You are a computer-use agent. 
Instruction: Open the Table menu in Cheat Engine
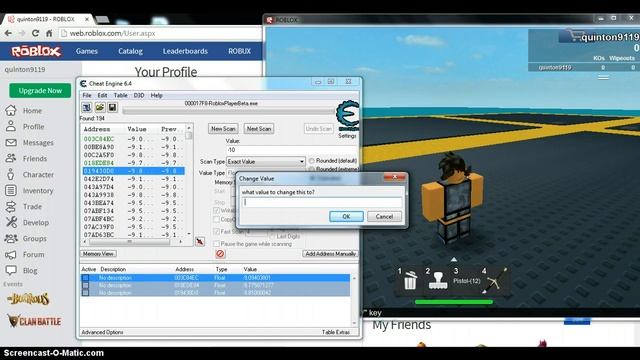pos(120,95)
